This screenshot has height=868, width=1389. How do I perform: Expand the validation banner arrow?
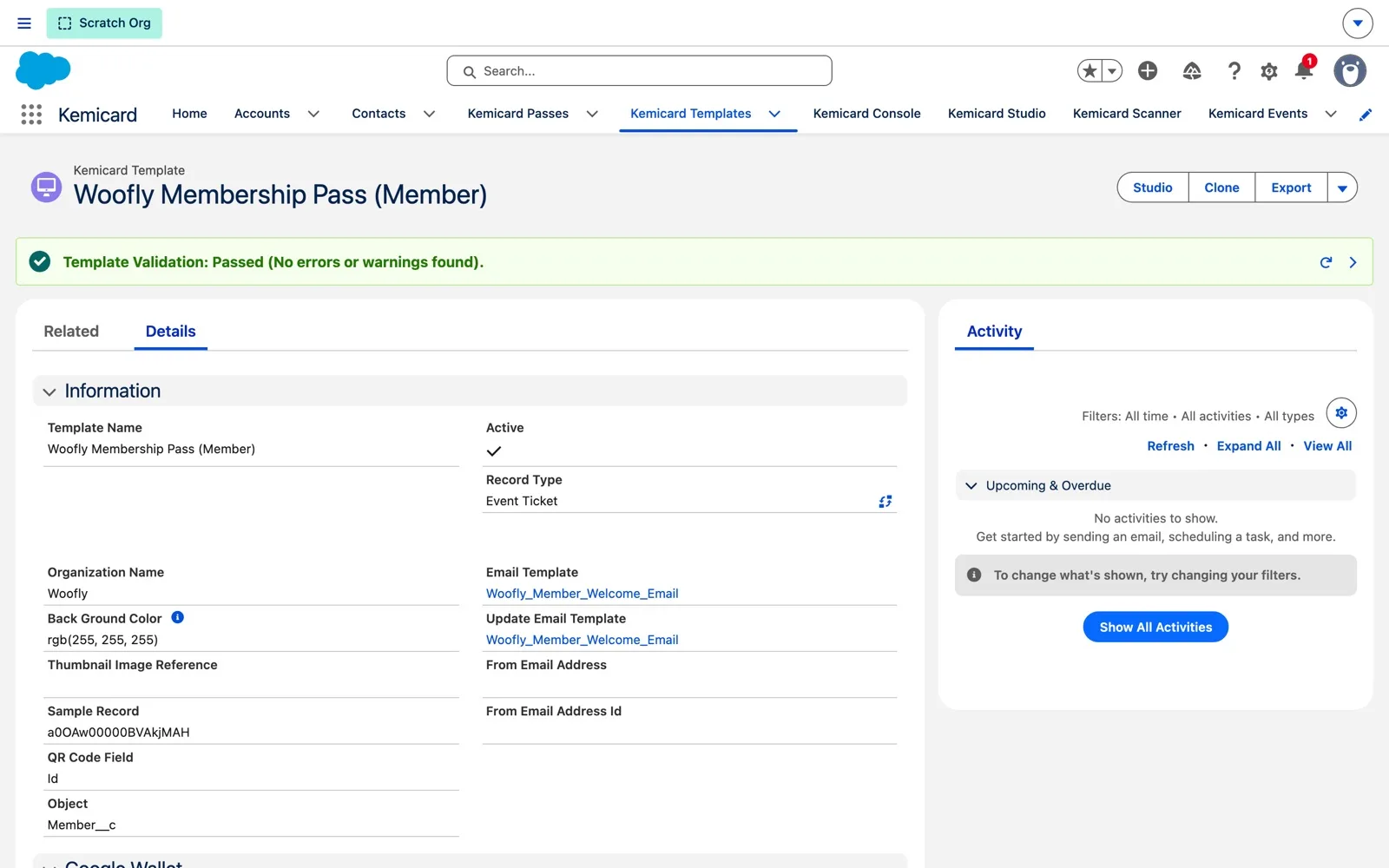(1353, 262)
